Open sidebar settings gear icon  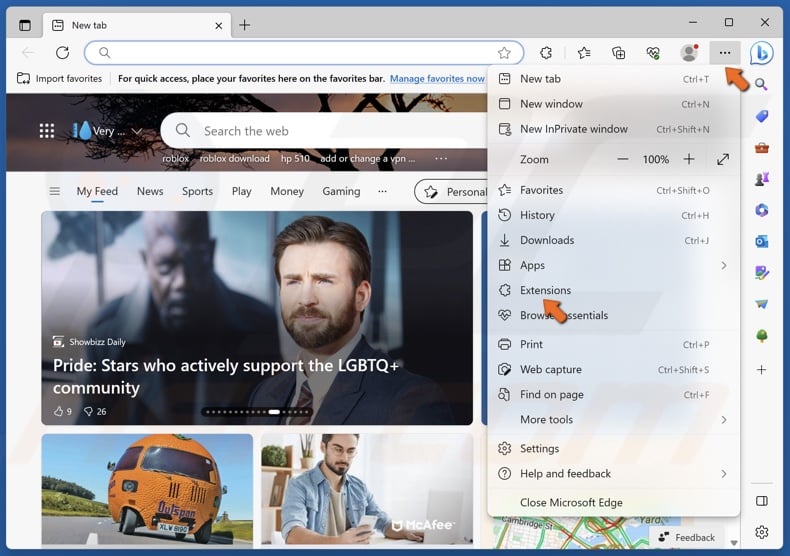[762, 532]
